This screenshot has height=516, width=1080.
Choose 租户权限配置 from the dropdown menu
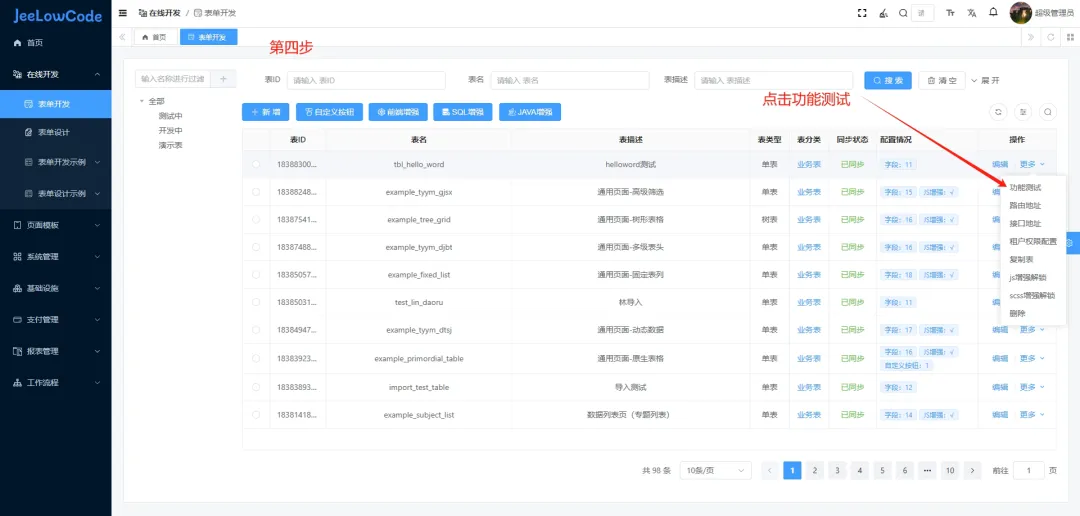coord(1032,241)
